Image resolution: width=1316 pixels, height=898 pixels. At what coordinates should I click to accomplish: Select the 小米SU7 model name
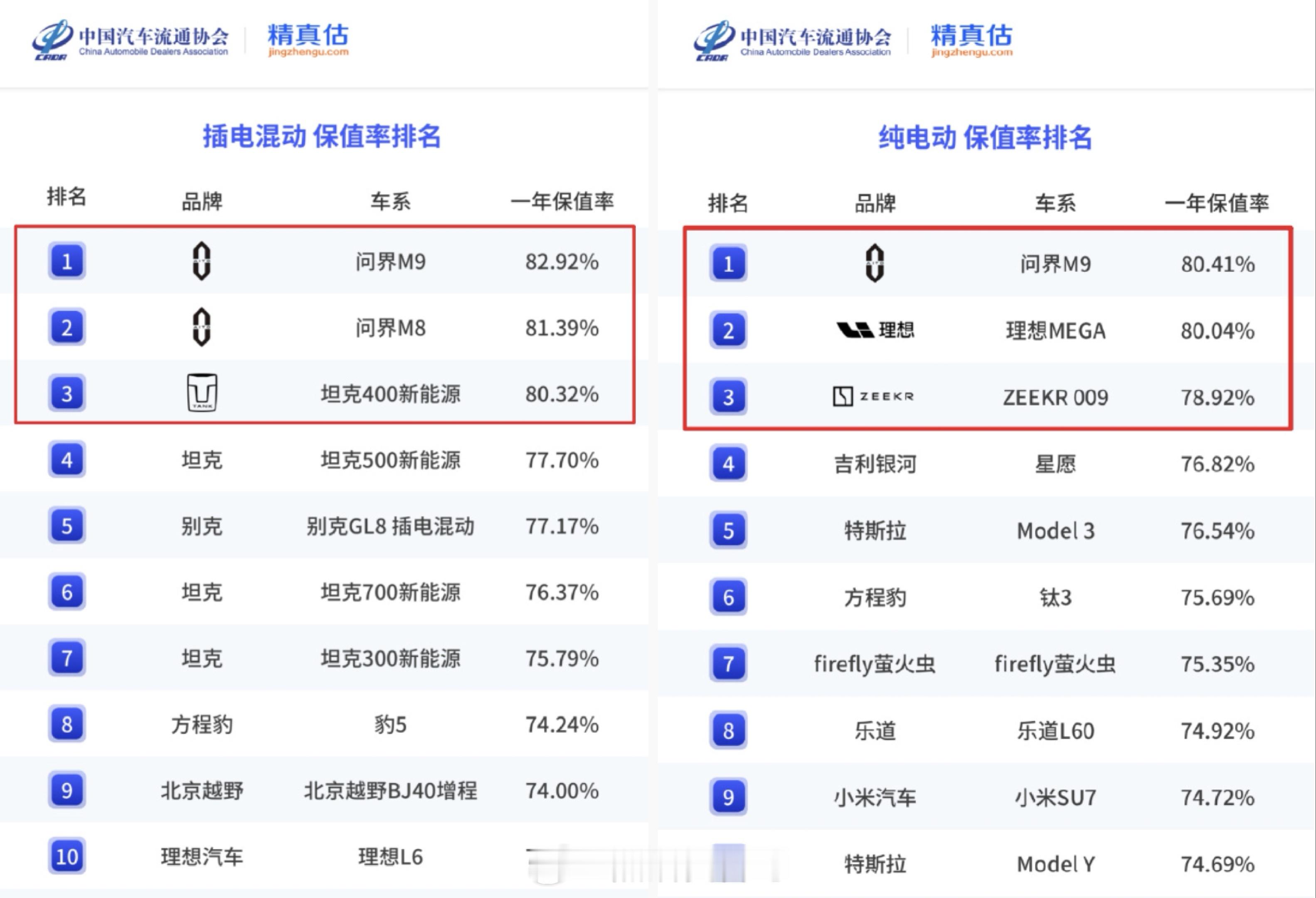(x=1055, y=797)
